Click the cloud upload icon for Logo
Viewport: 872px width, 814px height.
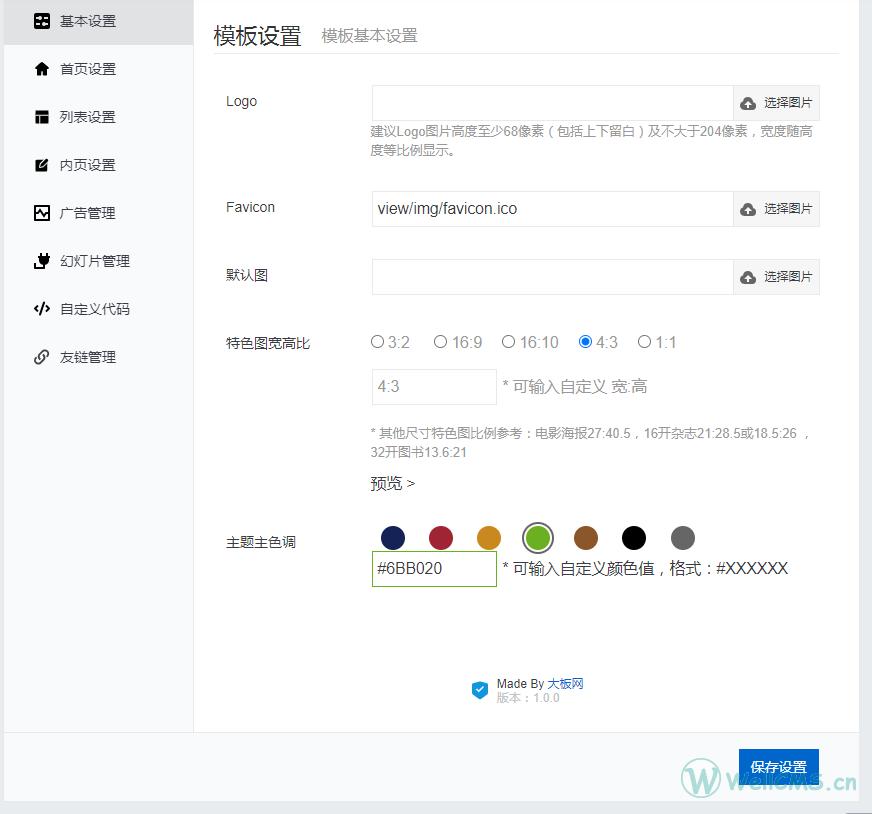tap(748, 103)
